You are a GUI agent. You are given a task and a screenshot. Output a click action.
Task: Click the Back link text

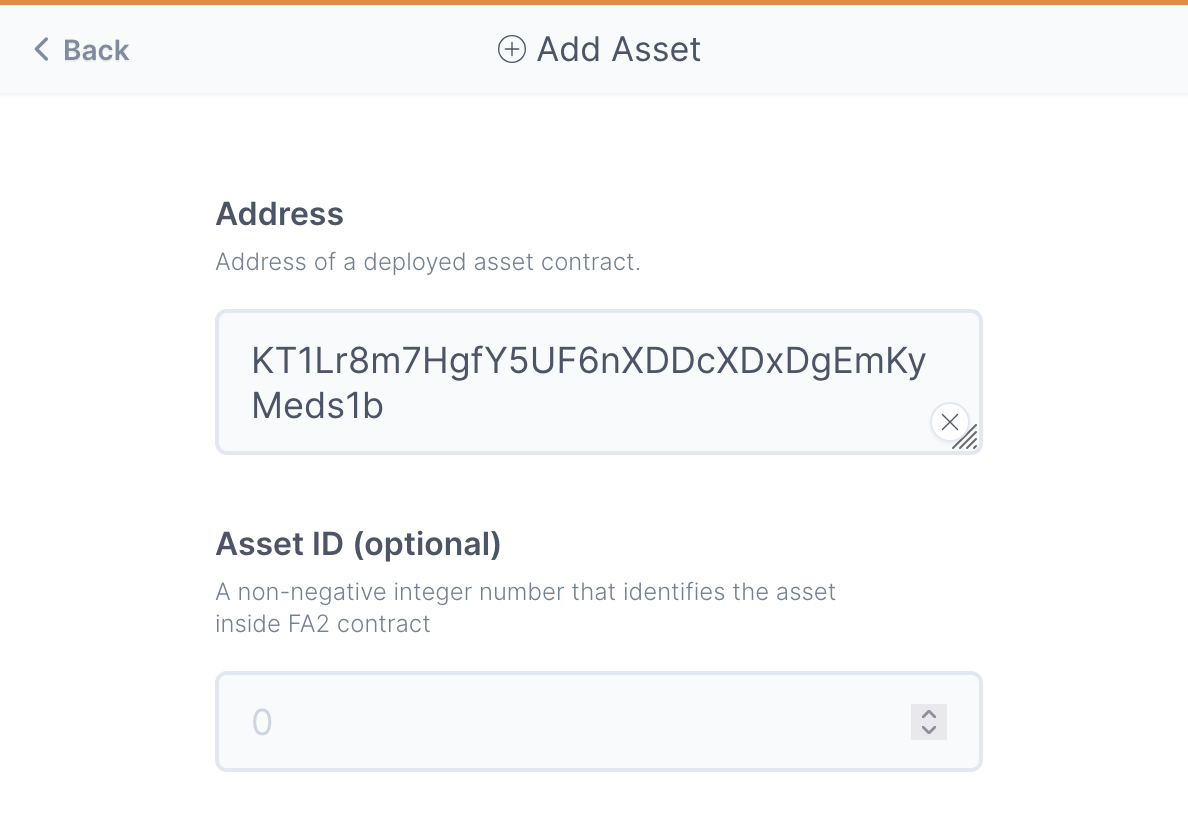(x=96, y=50)
